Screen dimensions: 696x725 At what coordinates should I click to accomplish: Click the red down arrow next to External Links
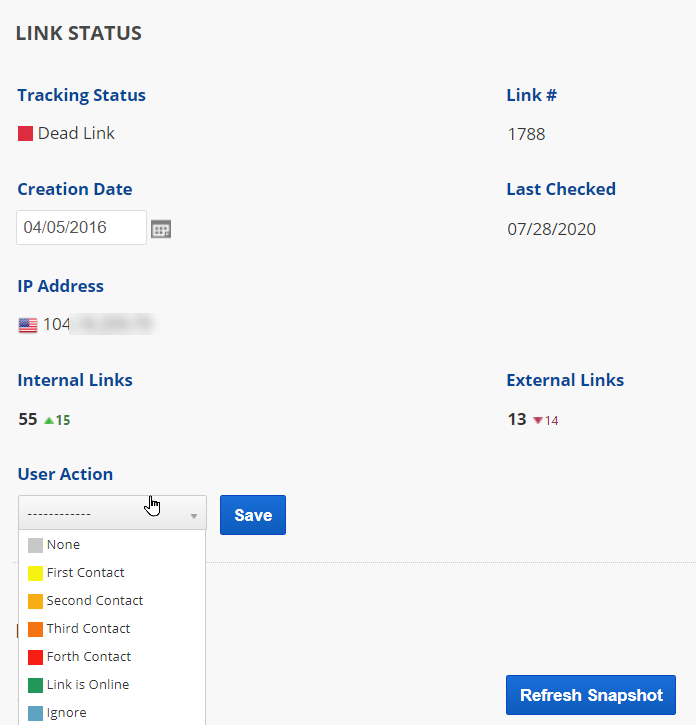coord(537,421)
